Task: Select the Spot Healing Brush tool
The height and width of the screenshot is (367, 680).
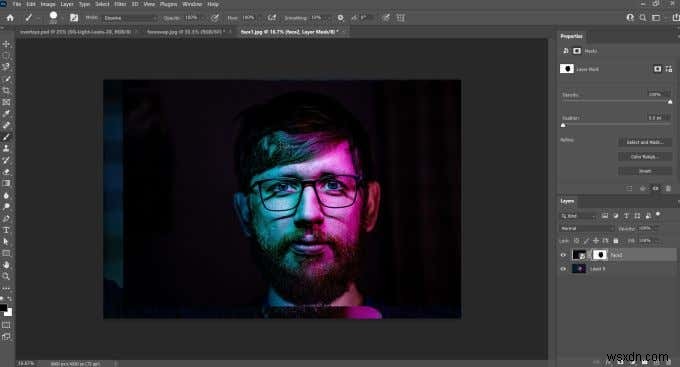Action: coord(6,125)
